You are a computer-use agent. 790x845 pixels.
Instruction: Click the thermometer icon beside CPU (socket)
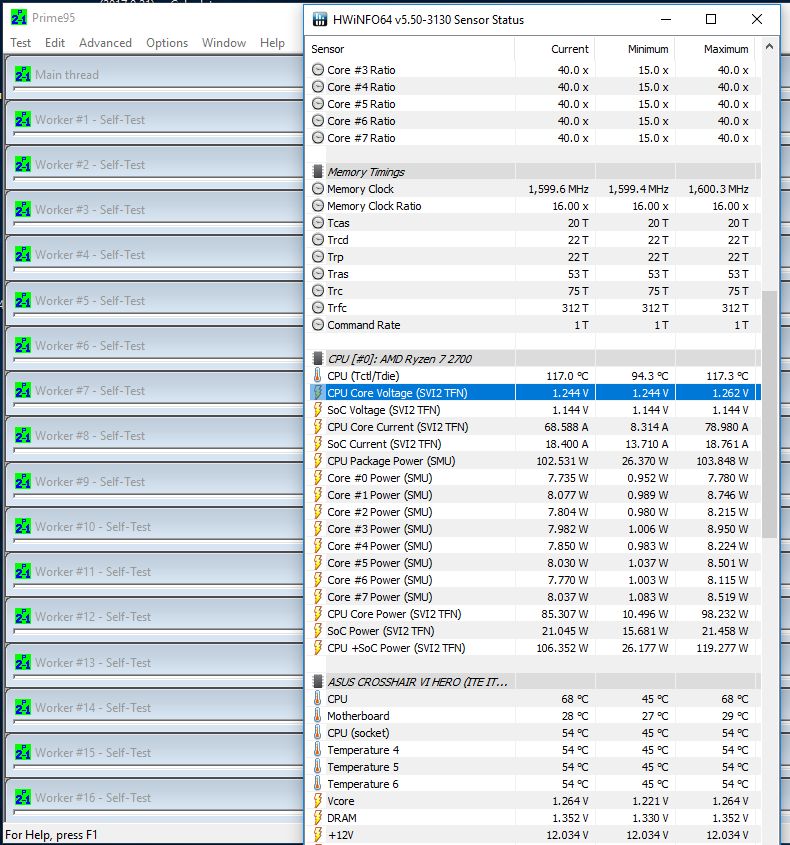(x=317, y=733)
